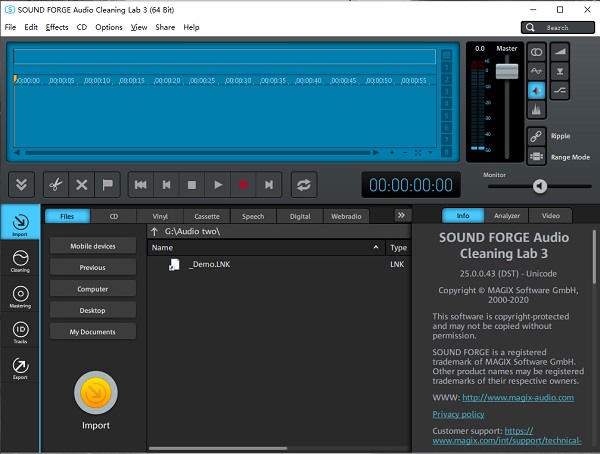Click the volume ramp triangle icon
The width and height of the screenshot is (600, 454).
560,52
